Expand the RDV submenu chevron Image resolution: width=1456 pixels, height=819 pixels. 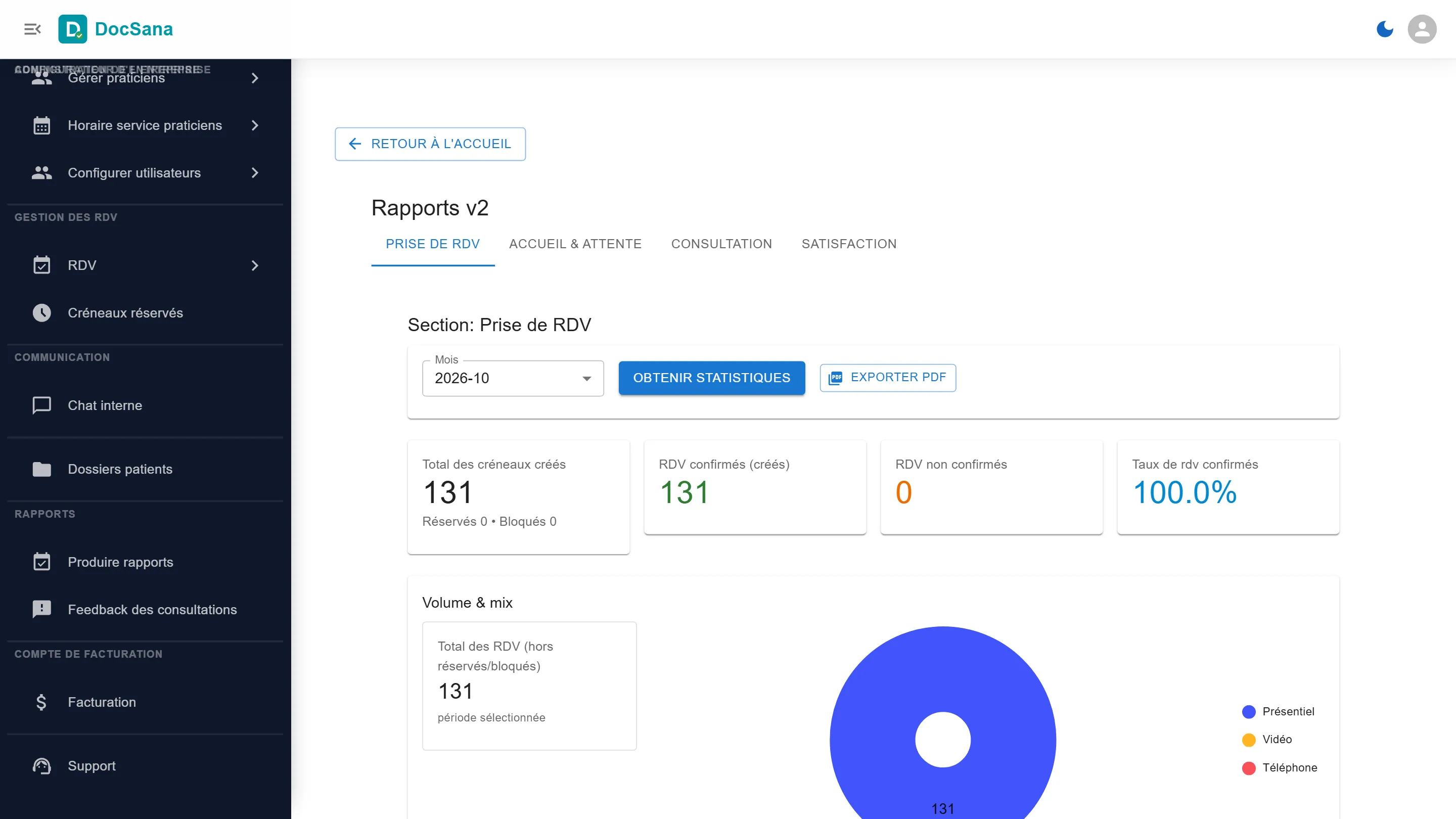[x=255, y=265]
